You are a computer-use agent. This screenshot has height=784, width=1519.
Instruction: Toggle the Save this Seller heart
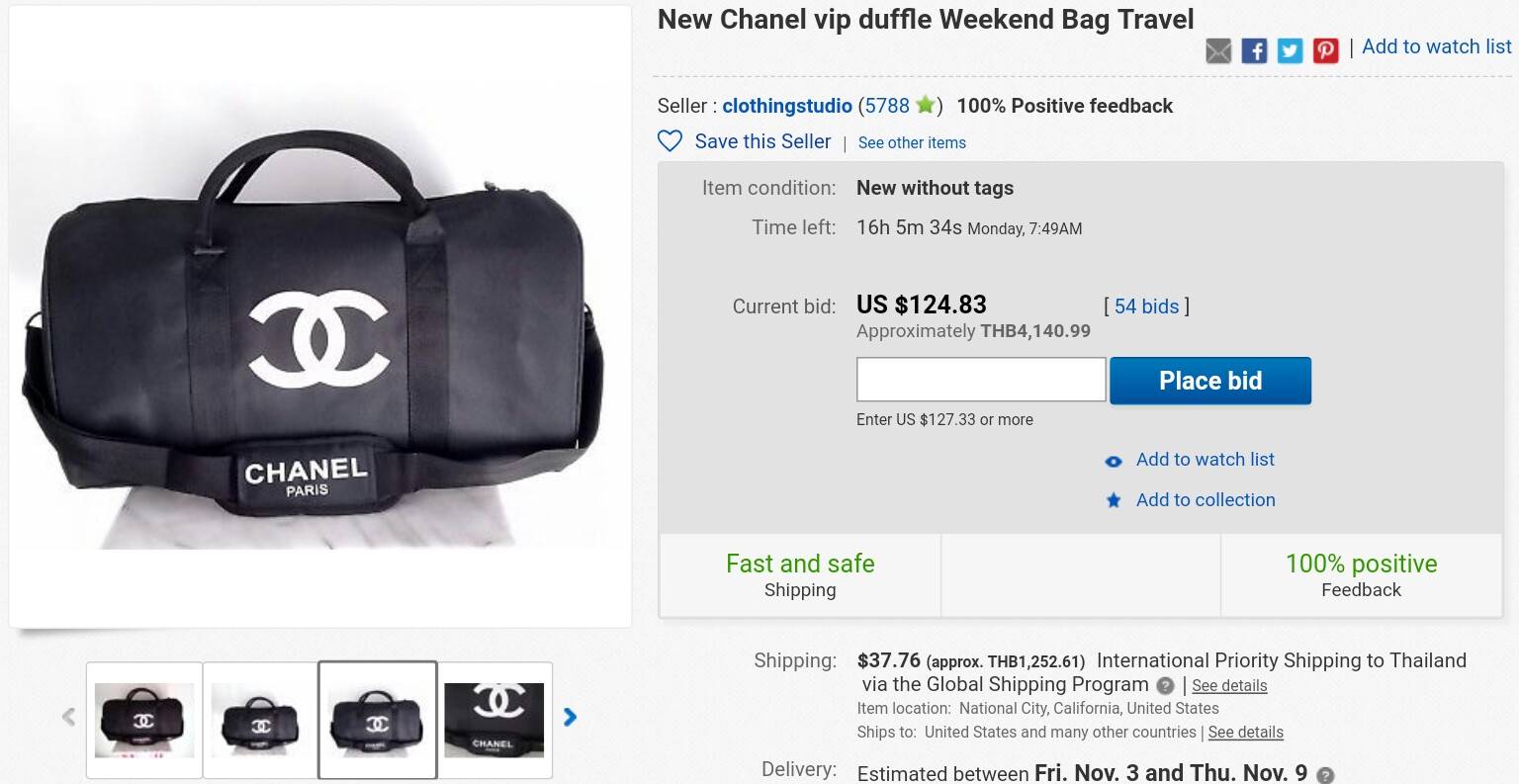[x=670, y=141]
